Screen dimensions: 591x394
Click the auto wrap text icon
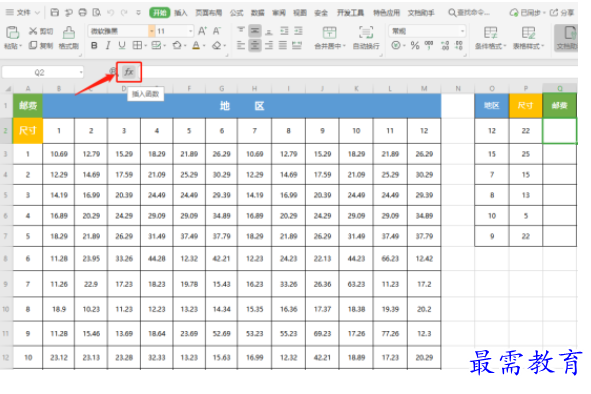[x=366, y=32]
